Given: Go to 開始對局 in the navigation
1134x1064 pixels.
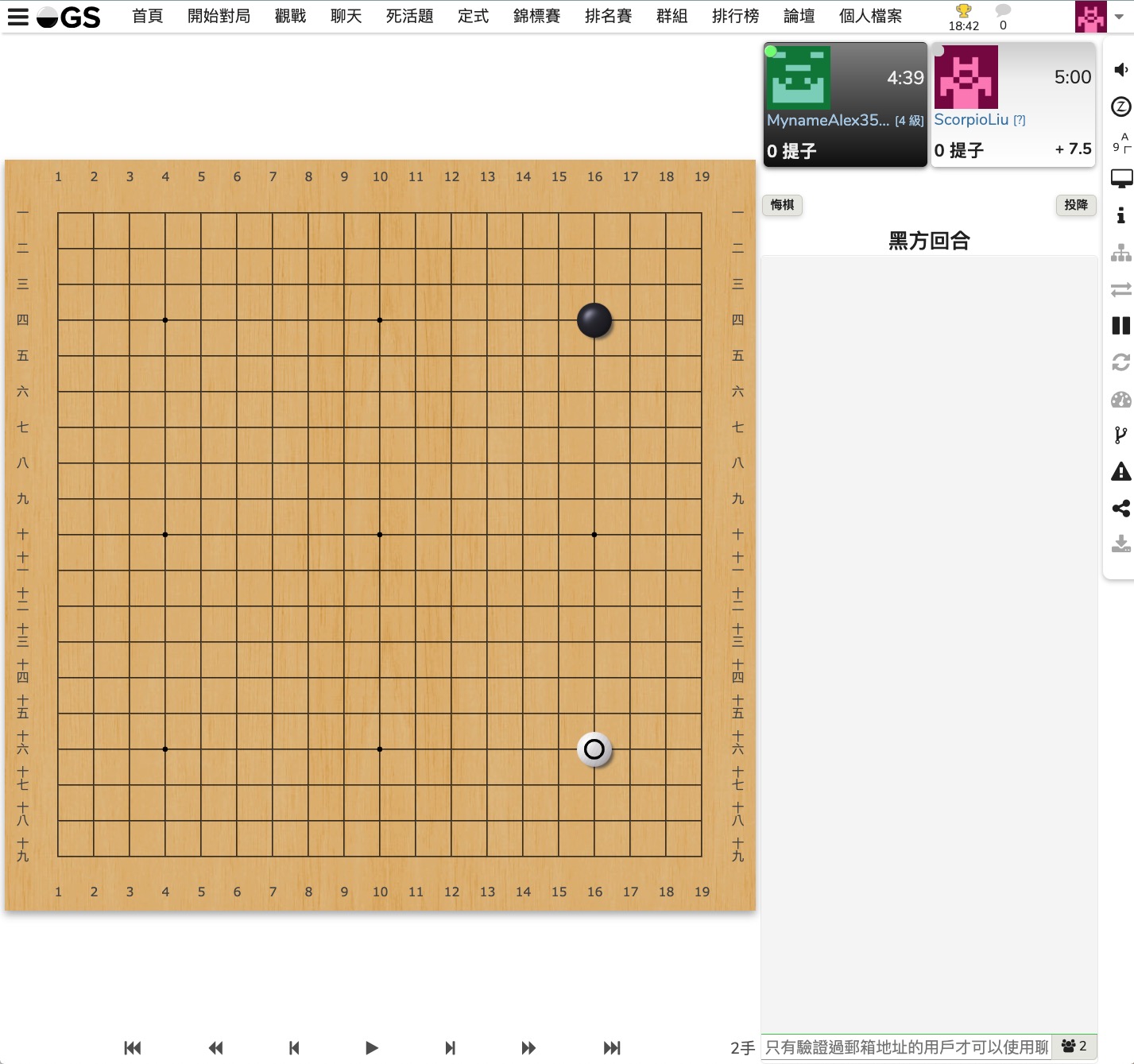Looking at the screenshot, I should (219, 16).
